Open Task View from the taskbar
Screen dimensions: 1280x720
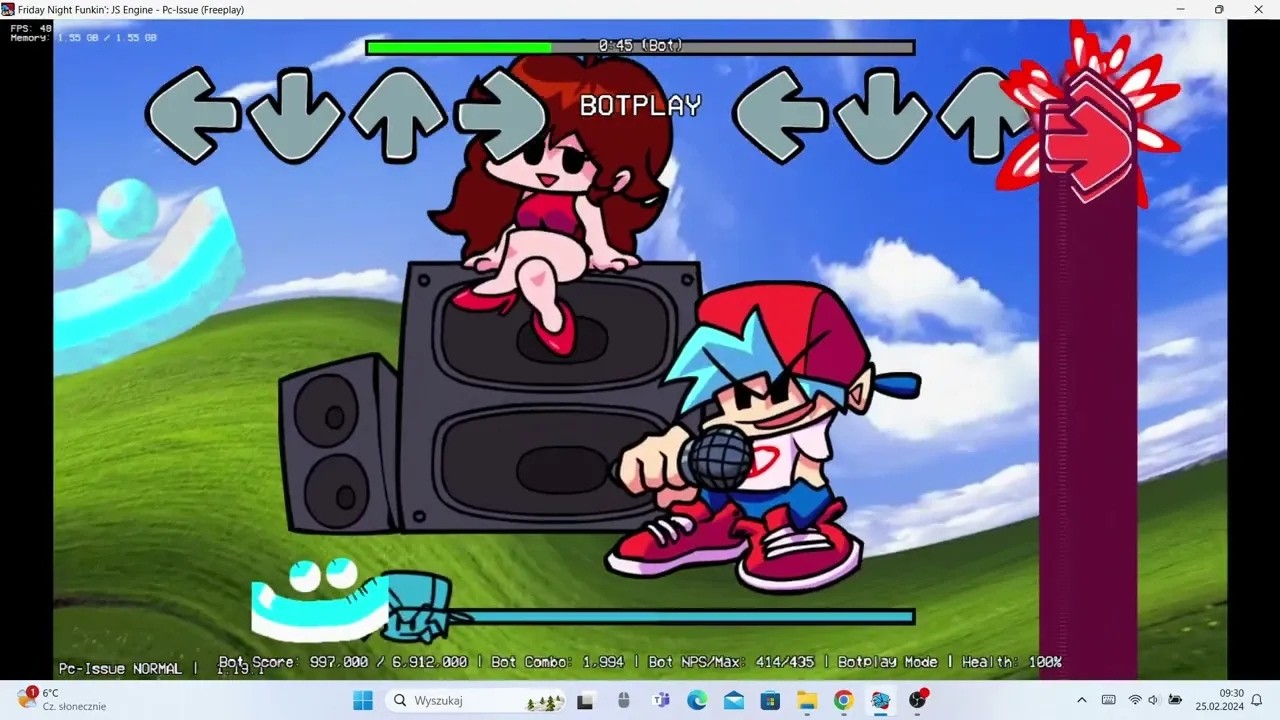coord(586,700)
